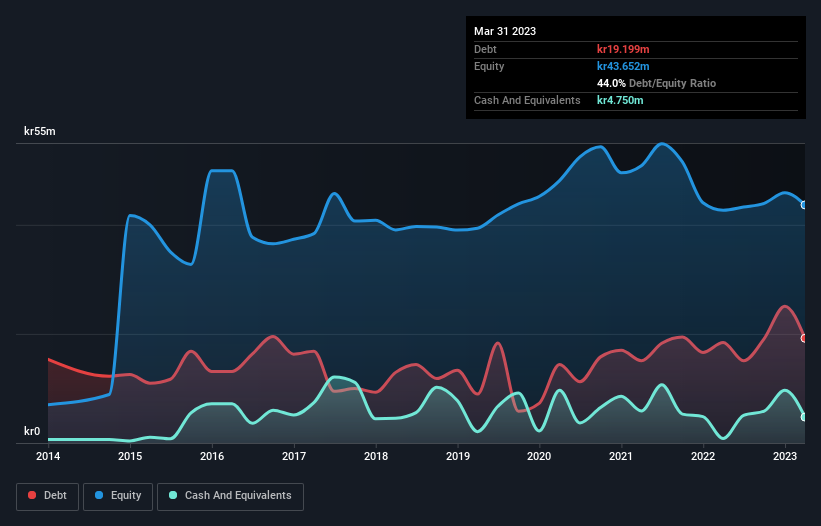Click the Equity label in tooltip

489,66
